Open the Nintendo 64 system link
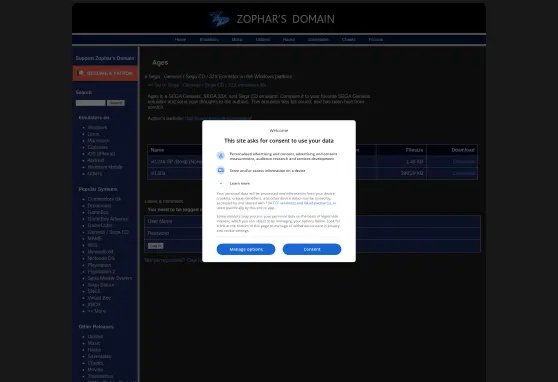Viewport: 558px width, 382px height. click(x=100, y=252)
